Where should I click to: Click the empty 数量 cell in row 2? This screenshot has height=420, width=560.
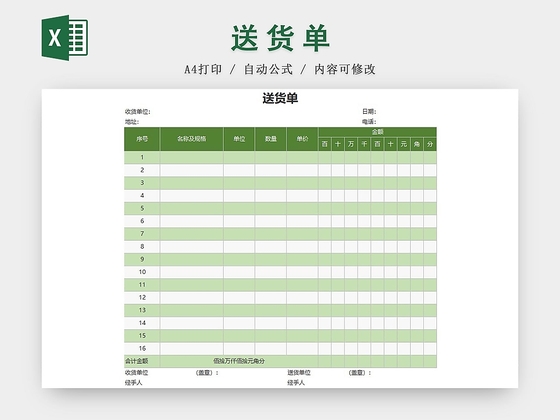pos(271,170)
